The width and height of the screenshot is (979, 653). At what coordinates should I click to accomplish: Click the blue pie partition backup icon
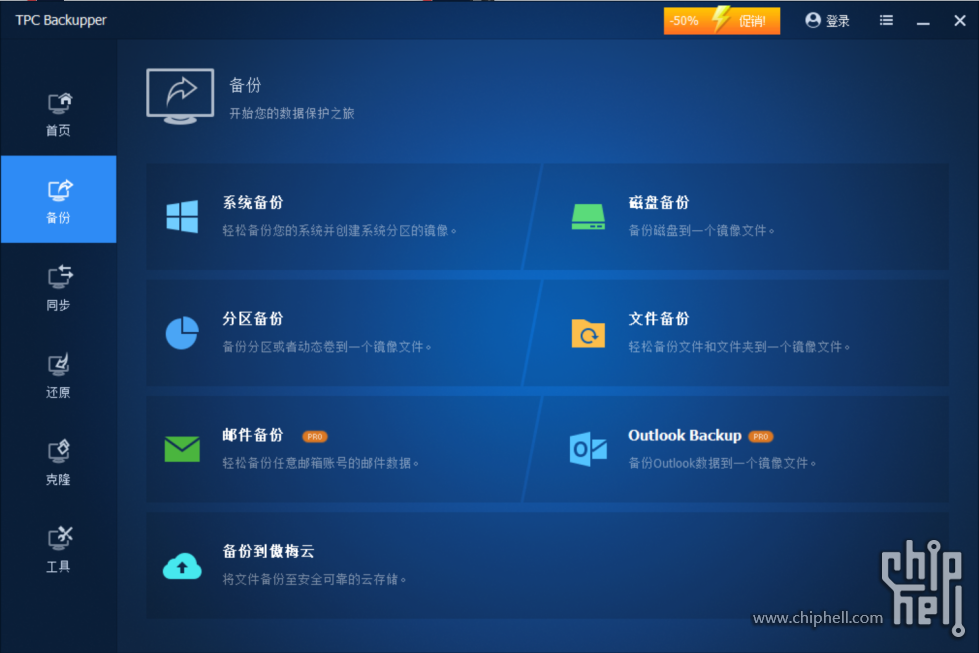(x=182, y=333)
